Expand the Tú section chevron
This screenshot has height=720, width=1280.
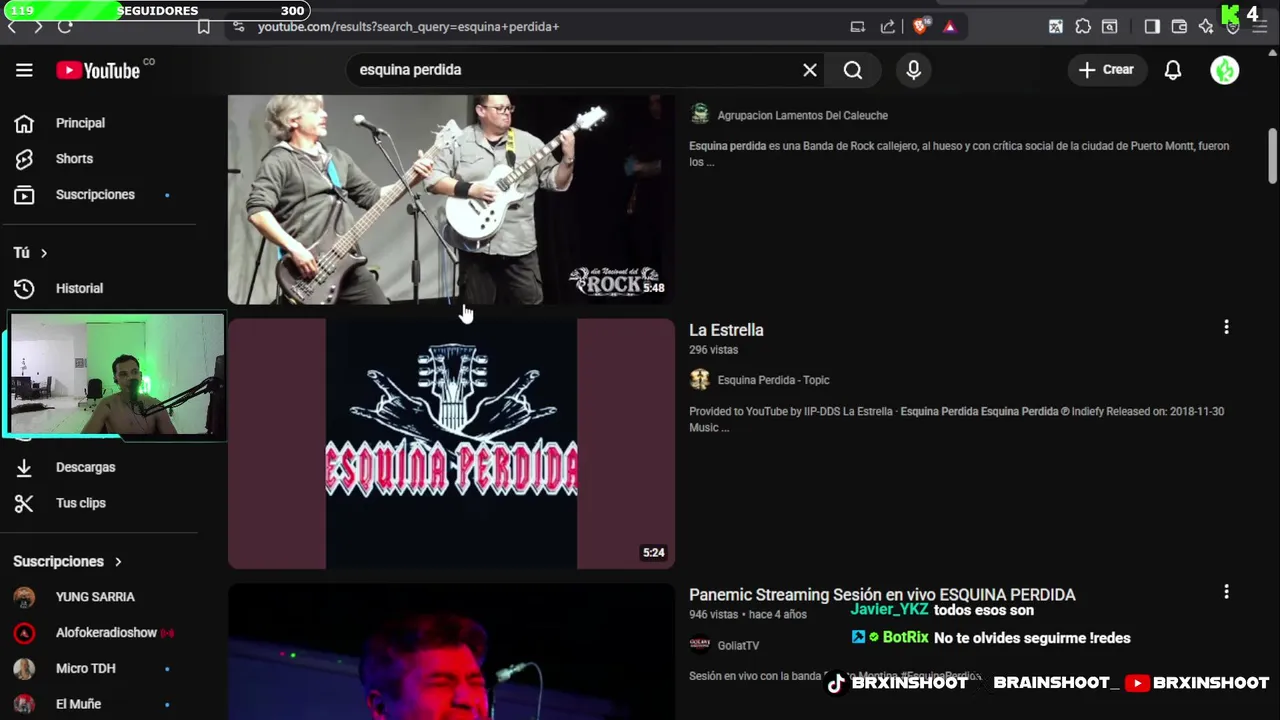(x=43, y=253)
